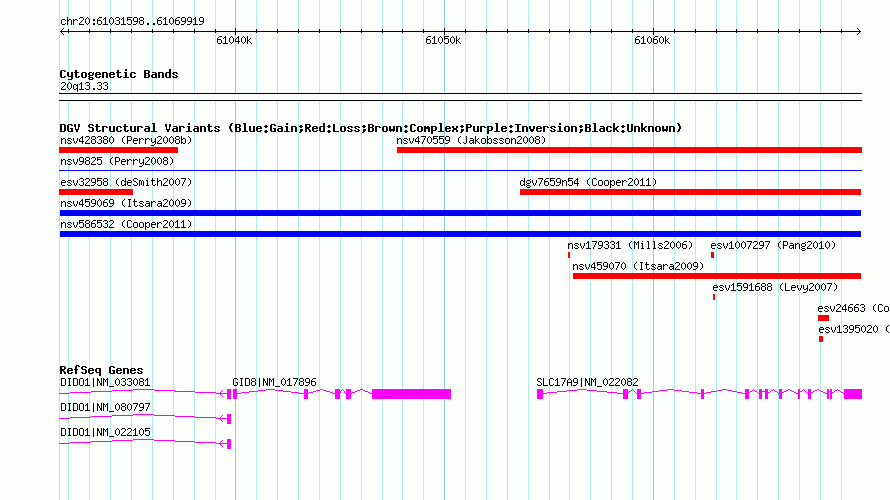Screen dimensions: 890x500
Task: Click the esv1395020 variant label
Action: 854,329
